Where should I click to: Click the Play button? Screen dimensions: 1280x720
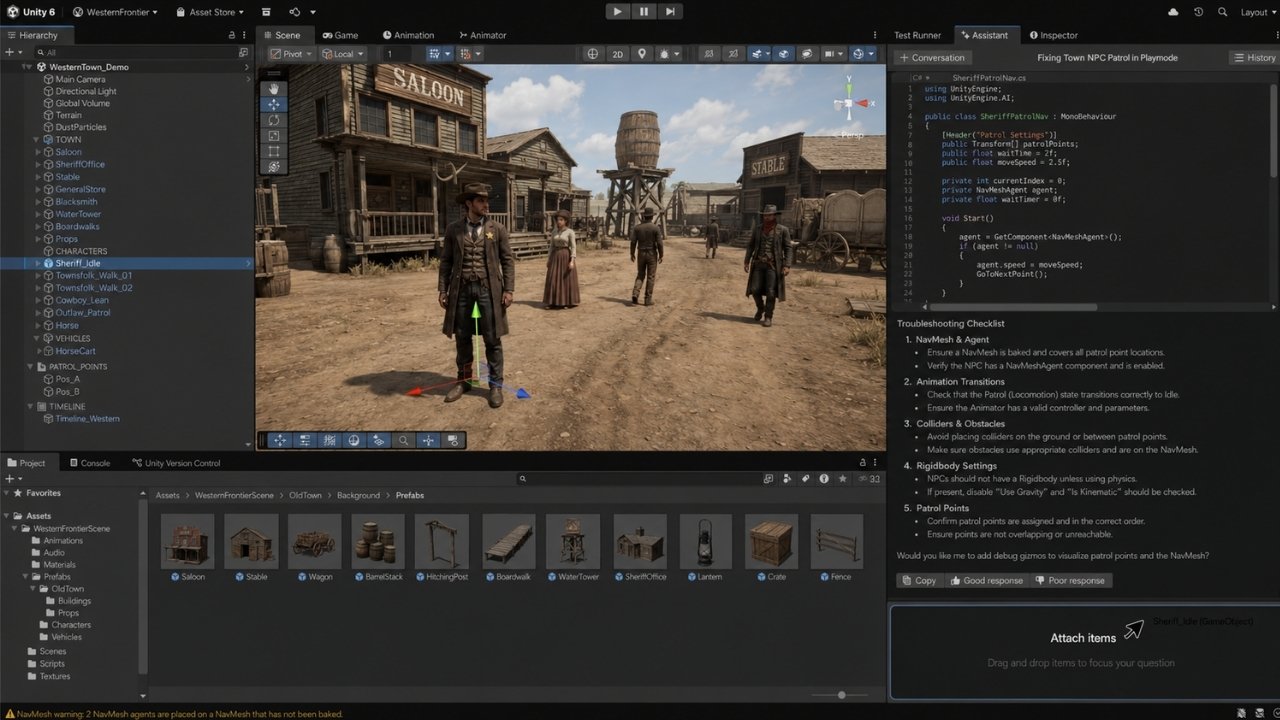tap(617, 12)
